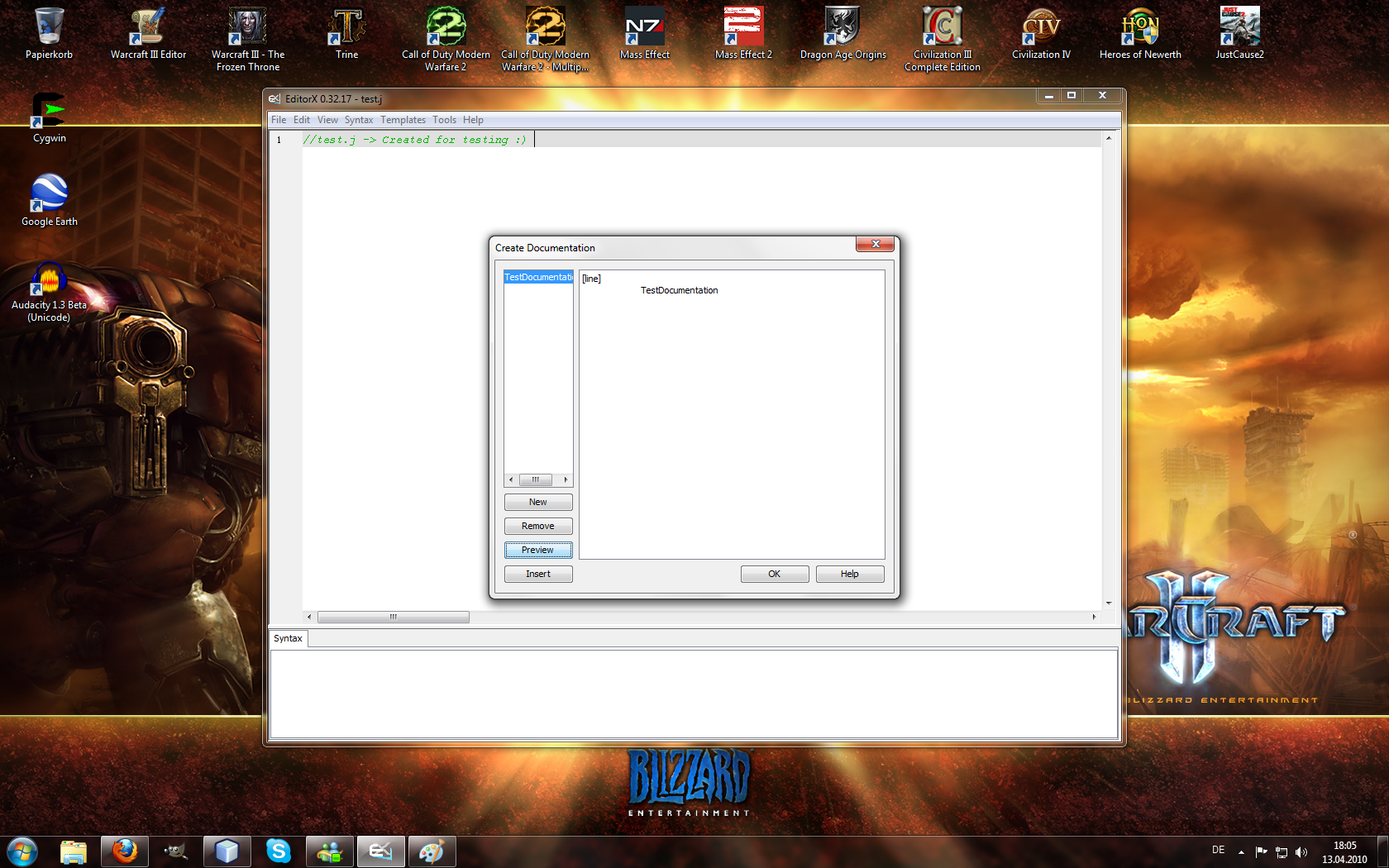Screen dimensions: 1389x868
Task: Switch to EditorX taskbar button
Action: 381,851
